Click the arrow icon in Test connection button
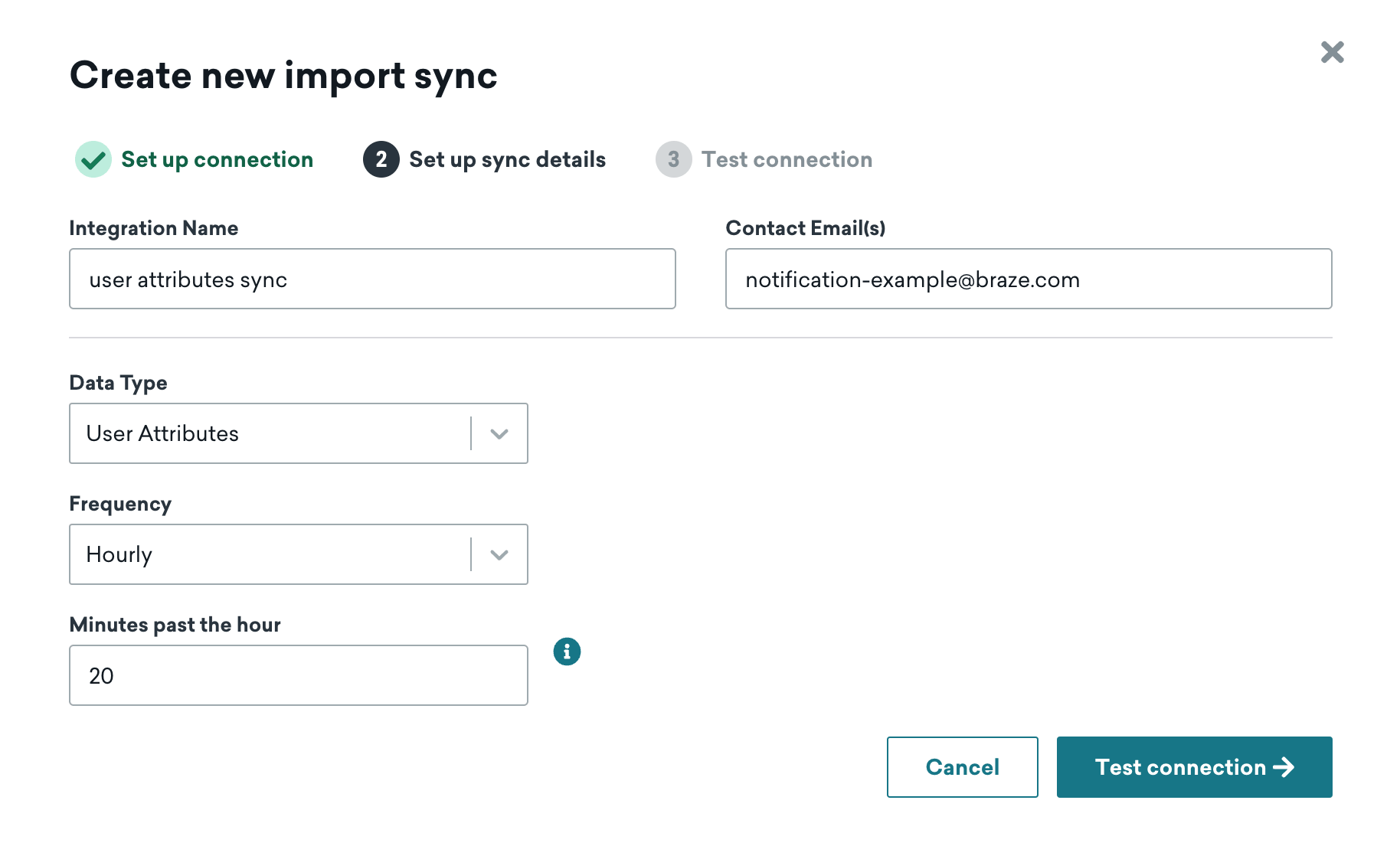Viewport: 1400px width, 846px height. (1284, 767)
